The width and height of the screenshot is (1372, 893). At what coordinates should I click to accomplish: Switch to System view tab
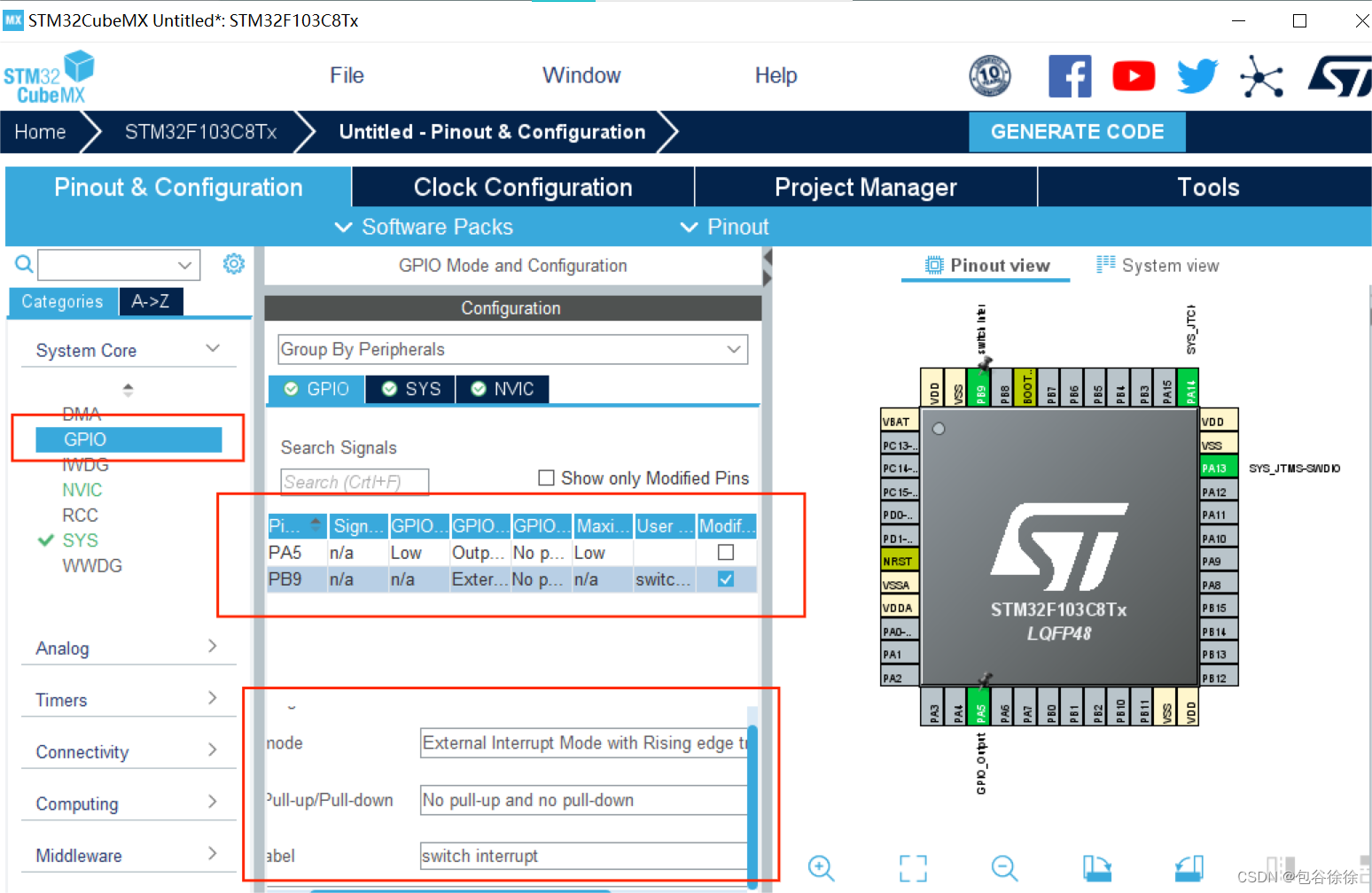(1158, 265)
